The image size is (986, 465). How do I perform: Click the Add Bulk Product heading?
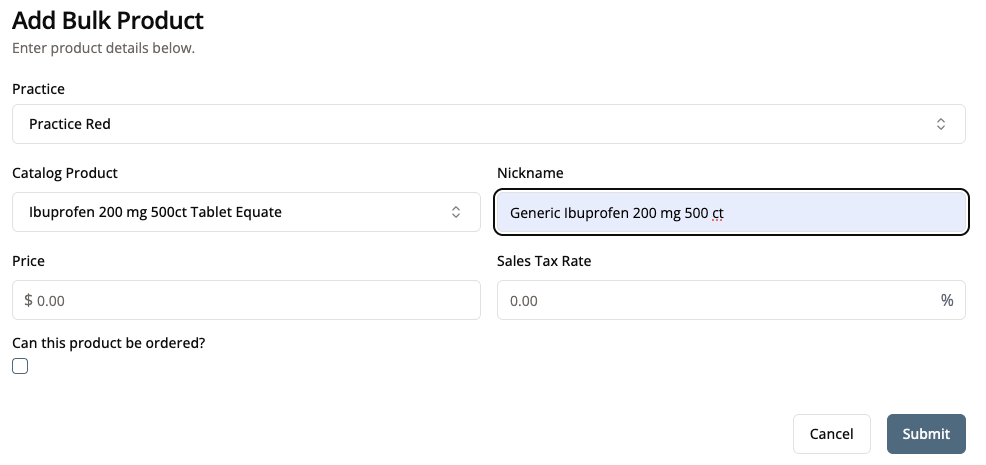pyautogui.click(x=108, y=20)
